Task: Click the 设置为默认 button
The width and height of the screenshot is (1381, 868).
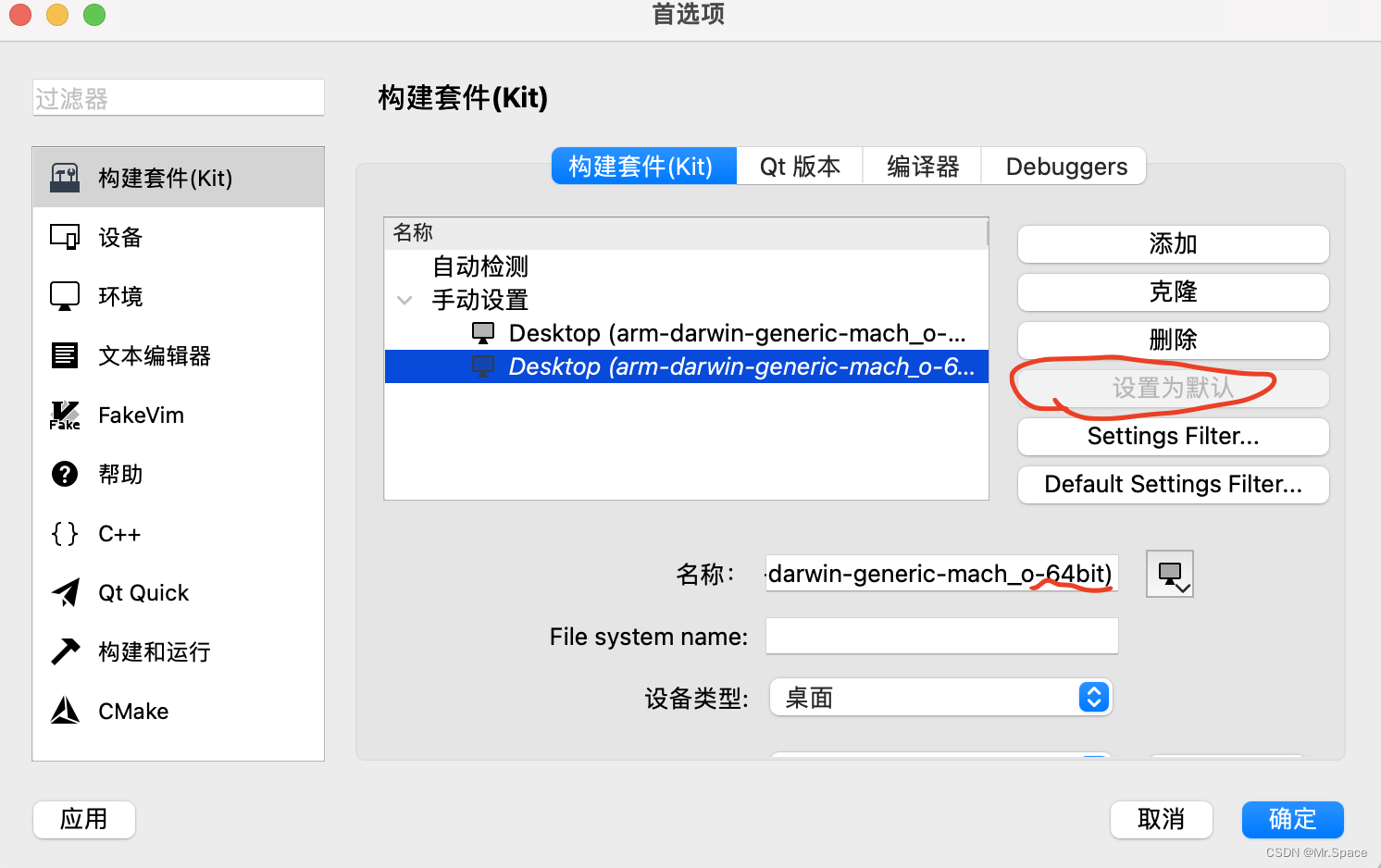Action: click(x=1174, y=389)
